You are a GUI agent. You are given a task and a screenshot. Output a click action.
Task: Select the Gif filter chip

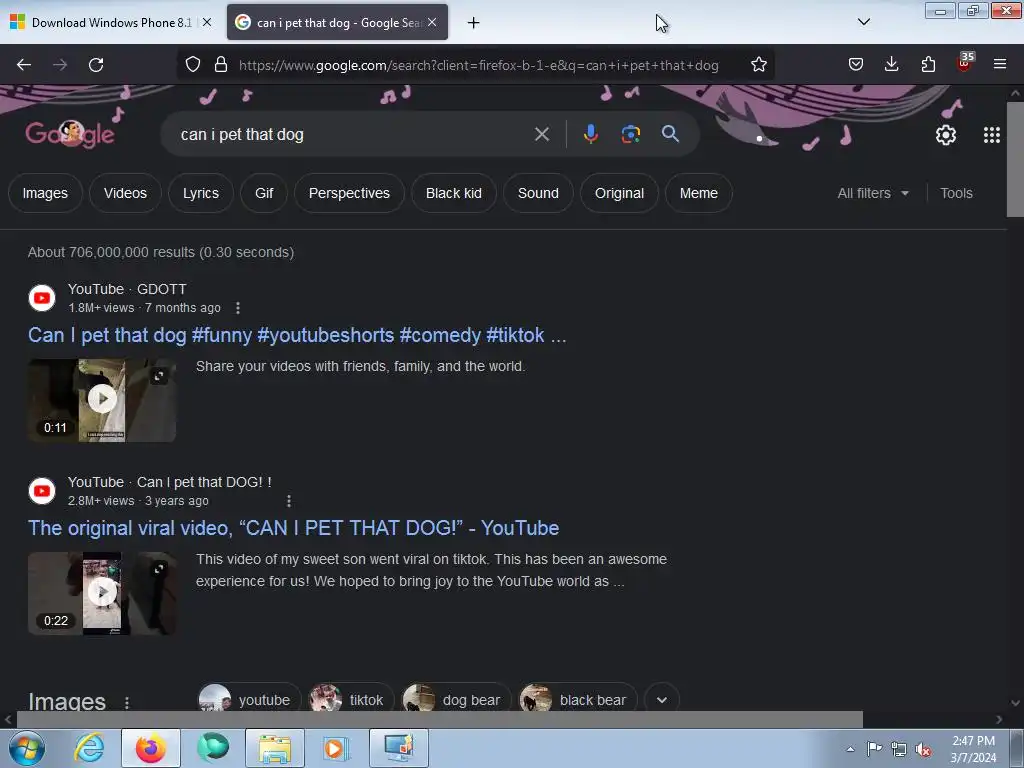pyautogui.click(x=264, y=193)
